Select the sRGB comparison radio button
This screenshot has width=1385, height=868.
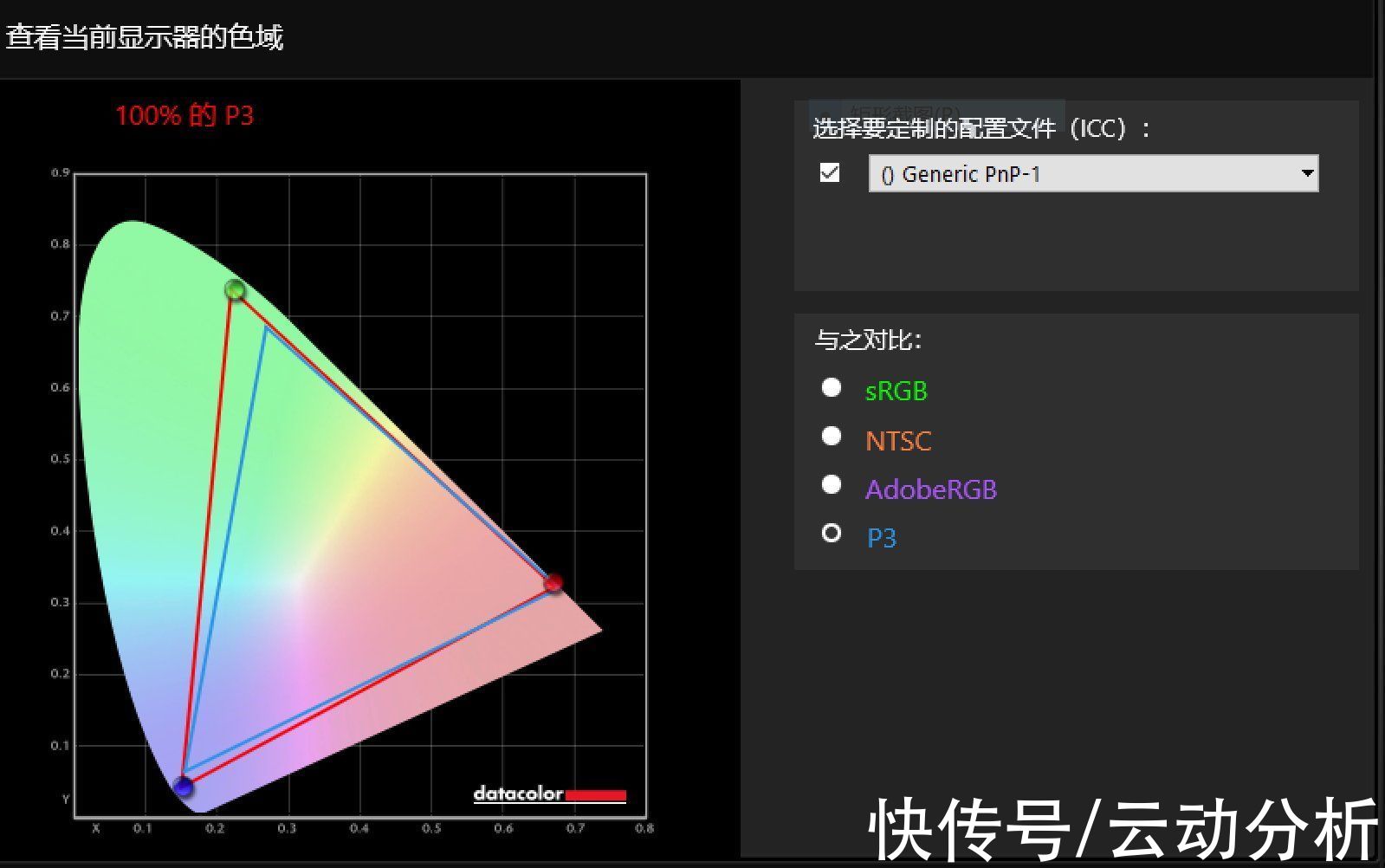(832, 387)
